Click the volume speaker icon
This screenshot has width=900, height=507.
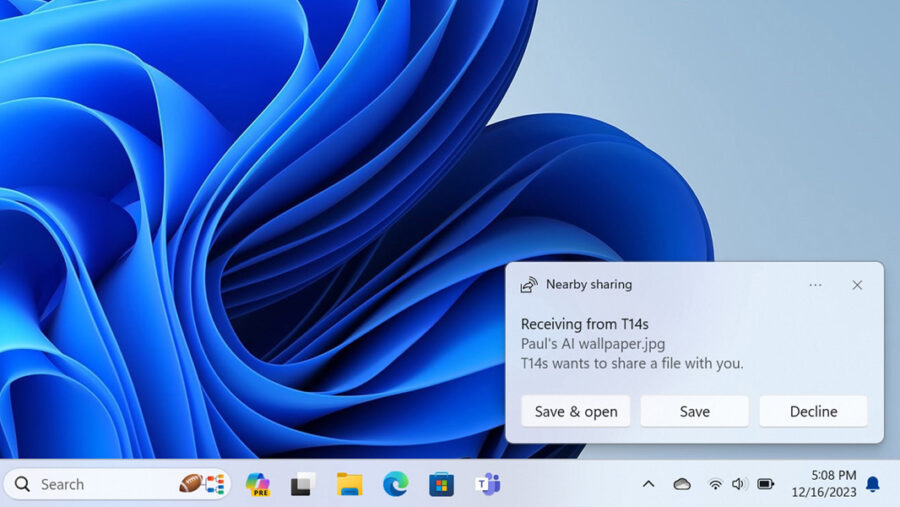[738, 484]
